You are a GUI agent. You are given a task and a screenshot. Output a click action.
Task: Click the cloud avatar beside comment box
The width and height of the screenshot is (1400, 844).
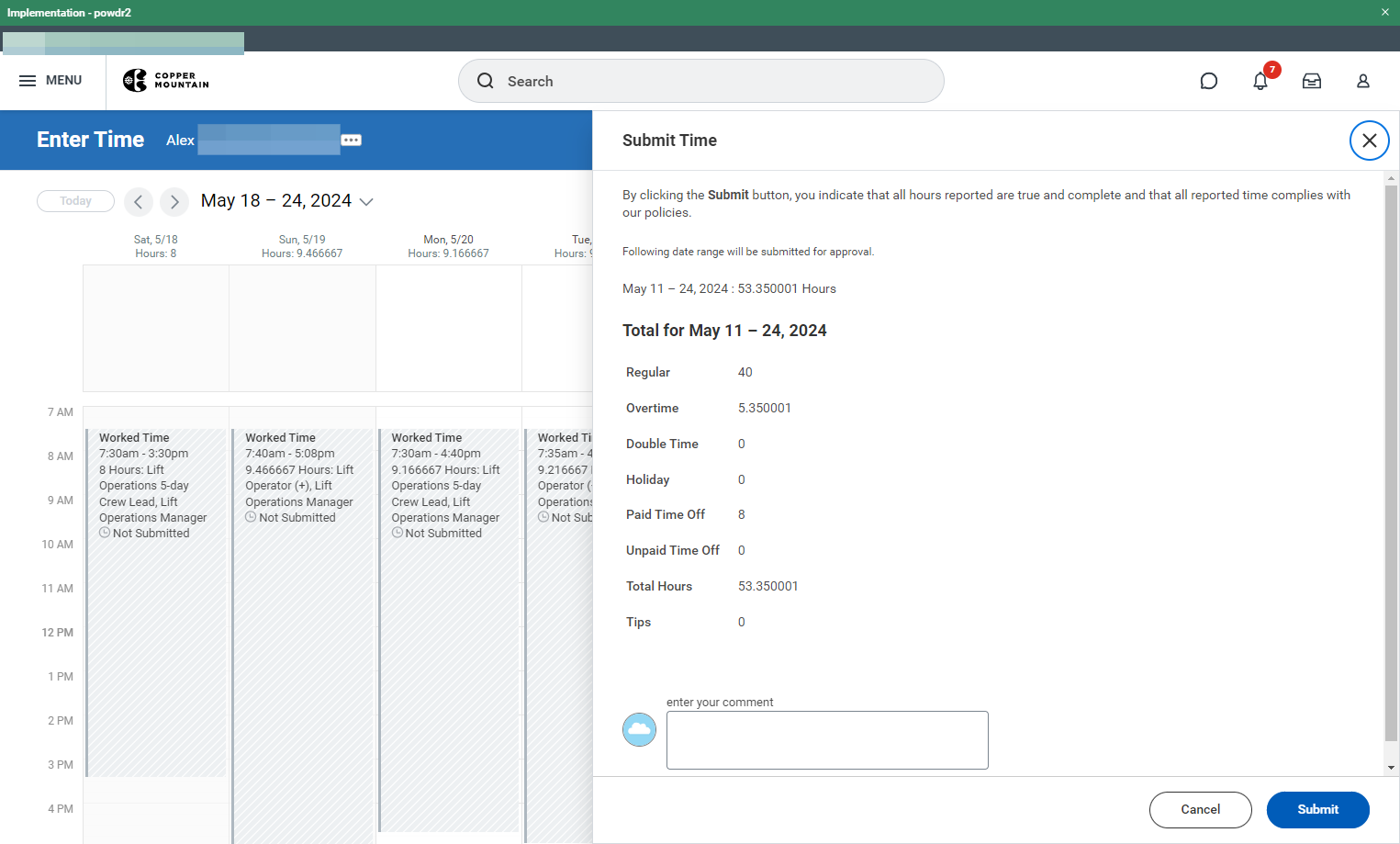pos(639,730)
